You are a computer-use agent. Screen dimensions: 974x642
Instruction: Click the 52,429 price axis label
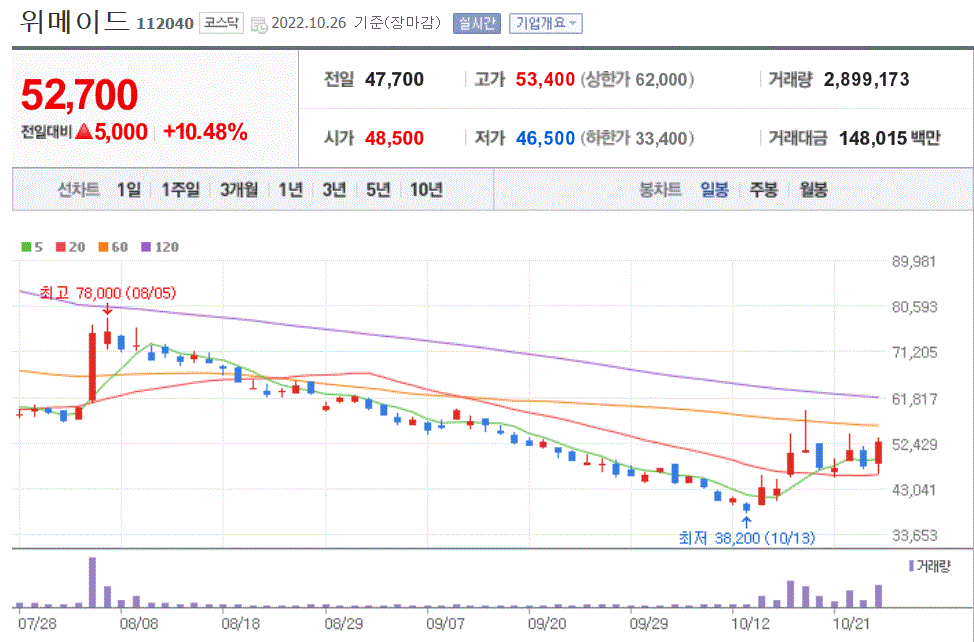tap(914, 445)
